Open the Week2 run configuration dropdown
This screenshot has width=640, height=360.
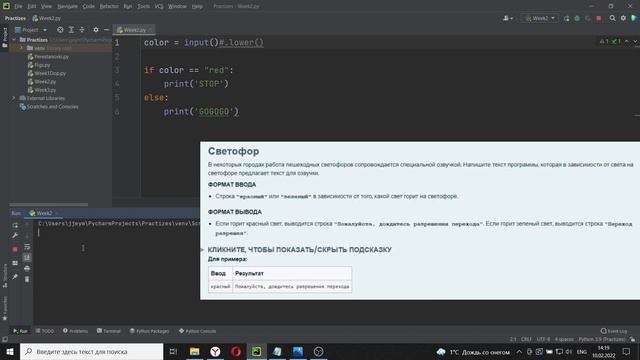(540, 18)
